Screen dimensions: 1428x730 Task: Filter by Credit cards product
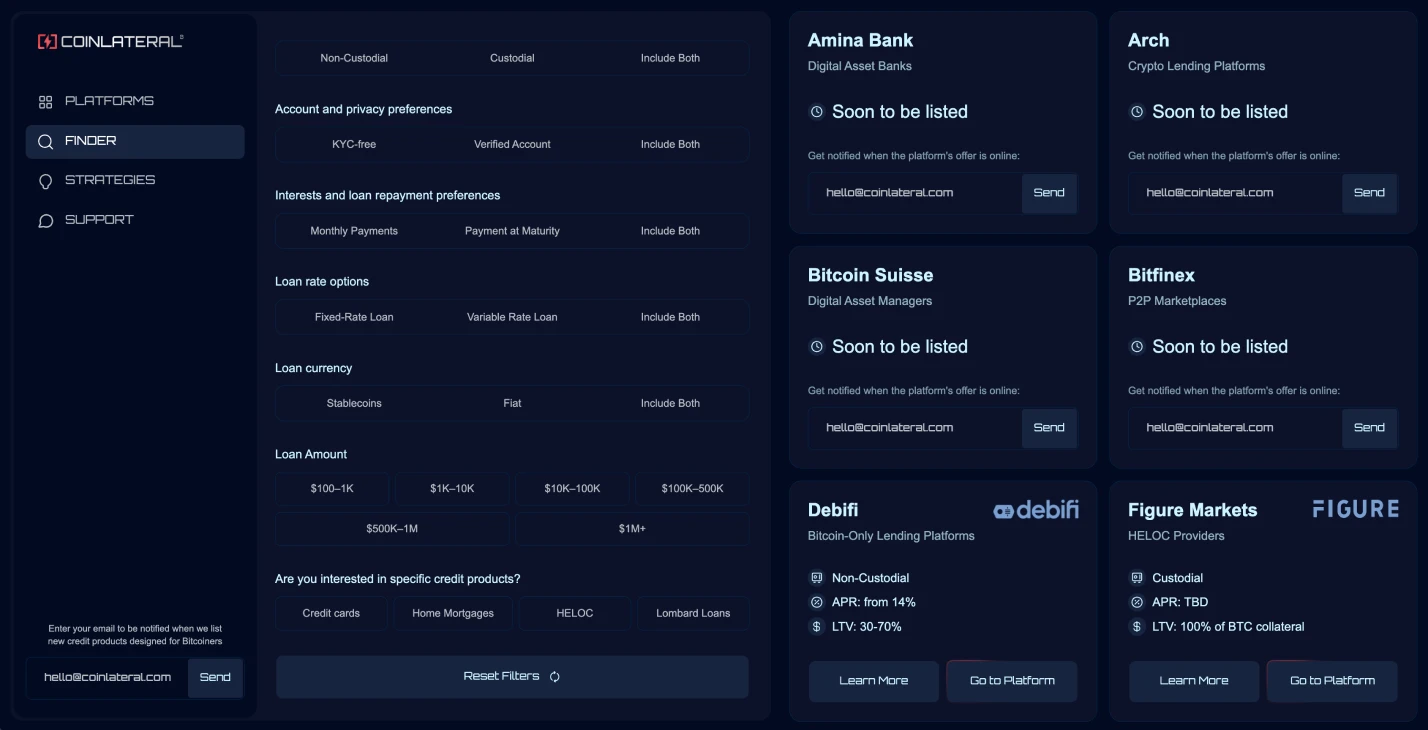tap(331, 613)
